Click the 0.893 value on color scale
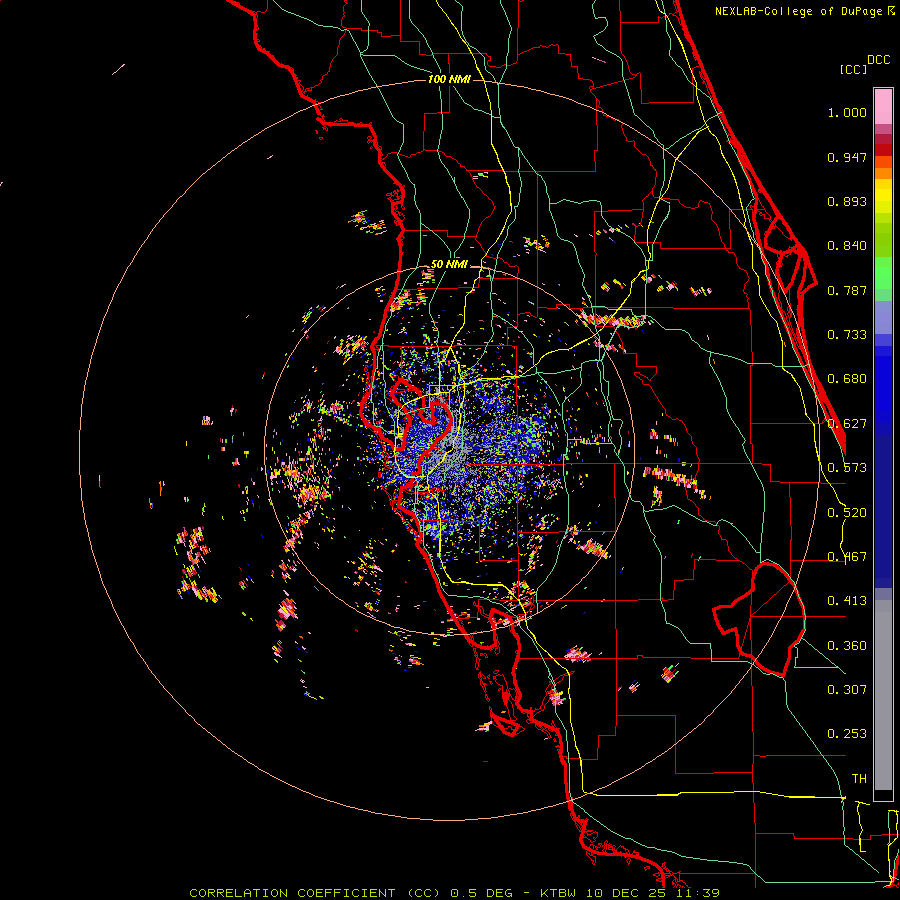This screenshot has width=900, height=900. 847,201
